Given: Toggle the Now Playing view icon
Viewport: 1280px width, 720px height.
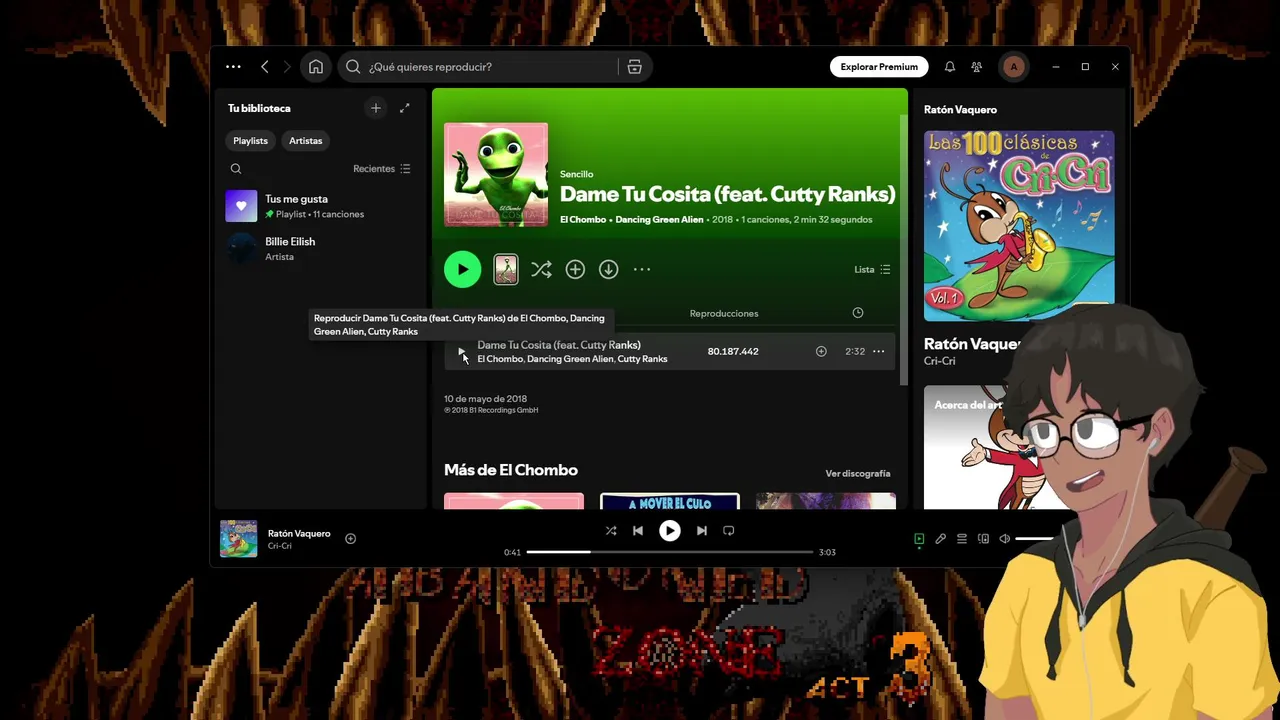Looking at the screenshot, I should pos(919,539).
